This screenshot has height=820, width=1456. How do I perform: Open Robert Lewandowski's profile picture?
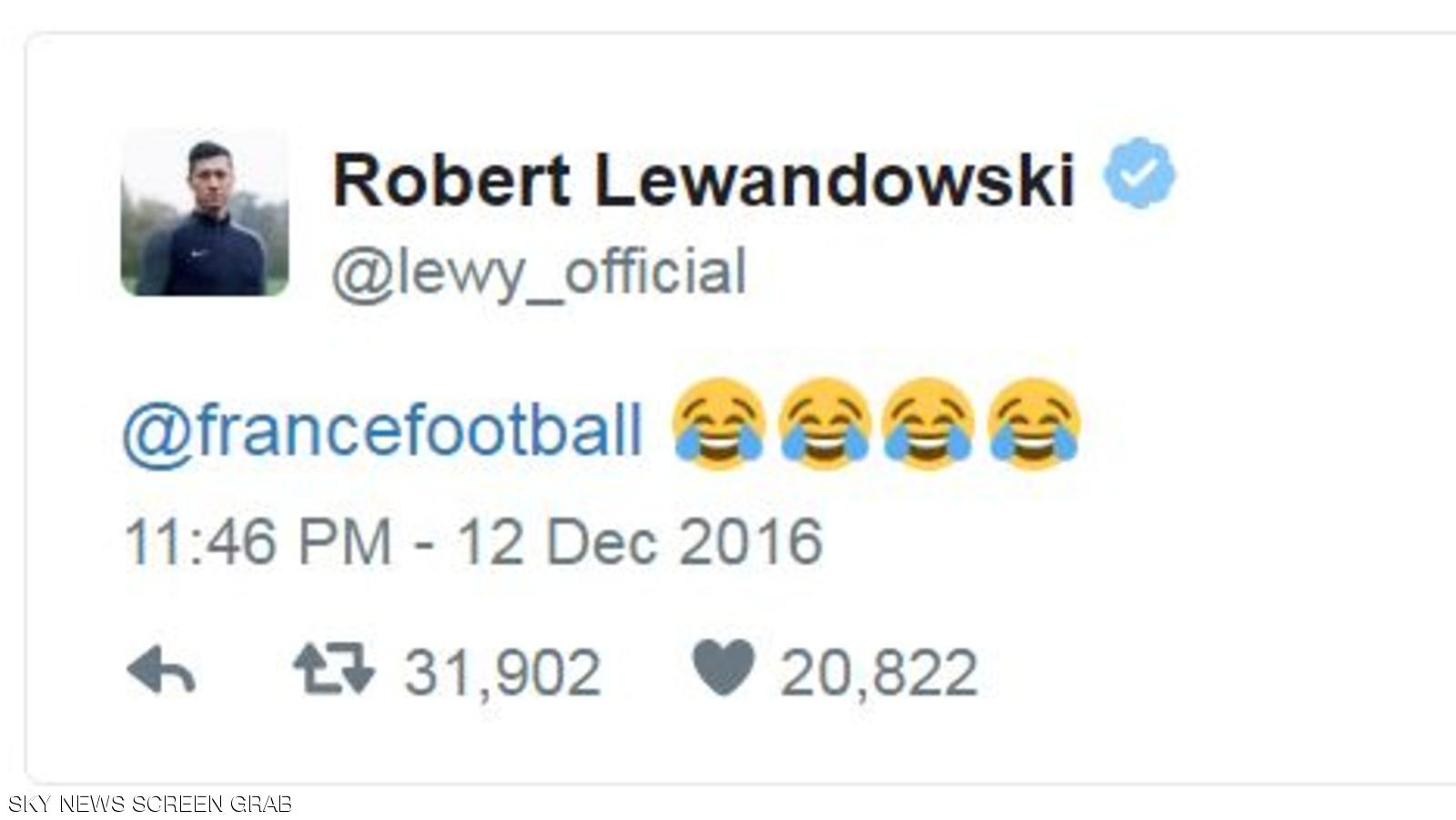click(205, 212)
